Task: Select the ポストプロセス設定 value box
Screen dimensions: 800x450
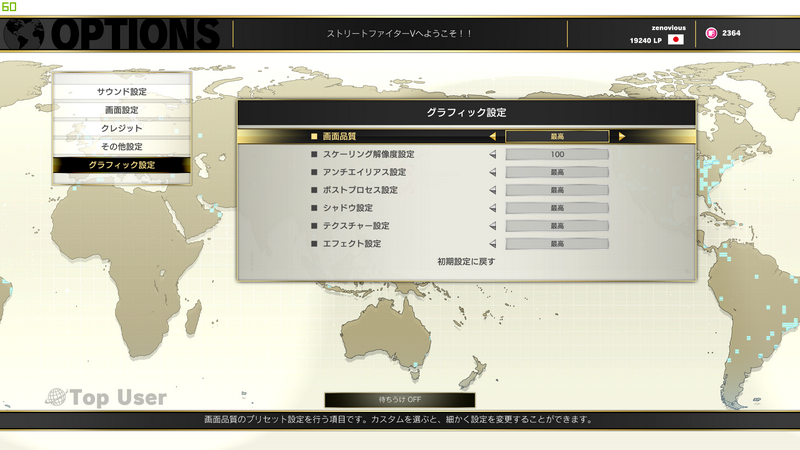Action: tap(557, 190)
